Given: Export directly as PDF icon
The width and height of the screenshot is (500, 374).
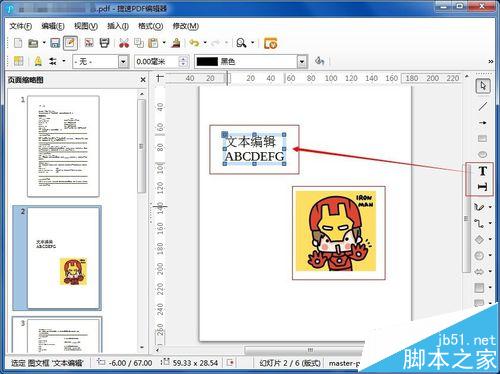Looking at the screenshot, I should coord(89,43).
